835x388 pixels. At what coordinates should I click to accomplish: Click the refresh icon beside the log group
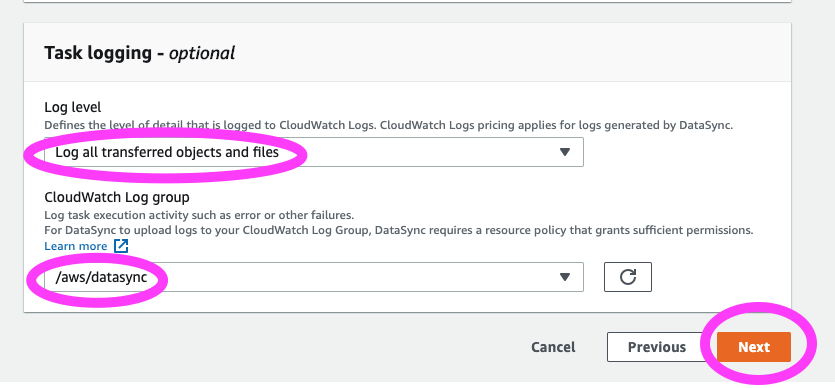pos(627,277)
